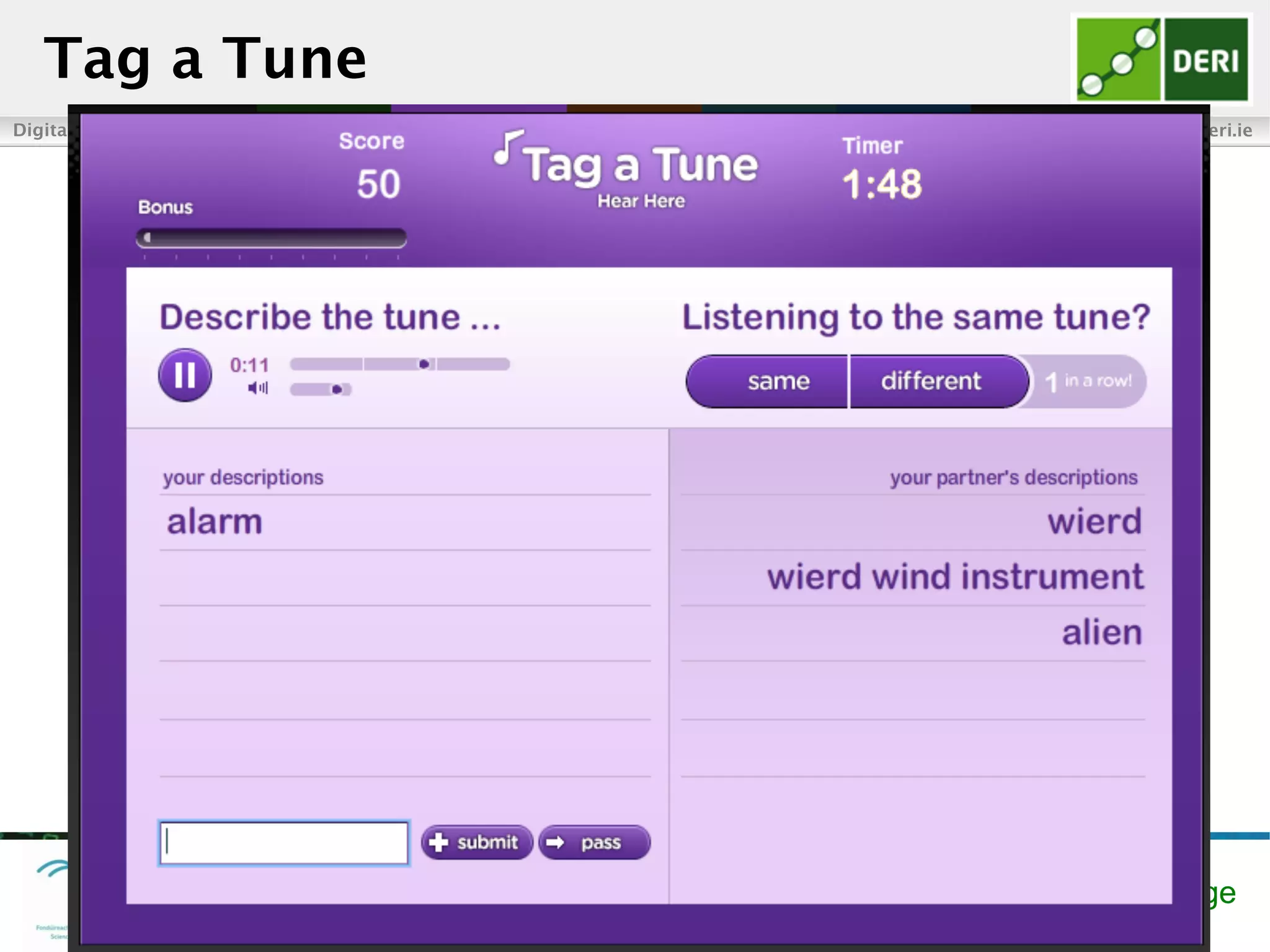The height and width of the screenshot is (952, 1270).
Task: Adjust the volume slider knob
Action: [x=337, y=389]
